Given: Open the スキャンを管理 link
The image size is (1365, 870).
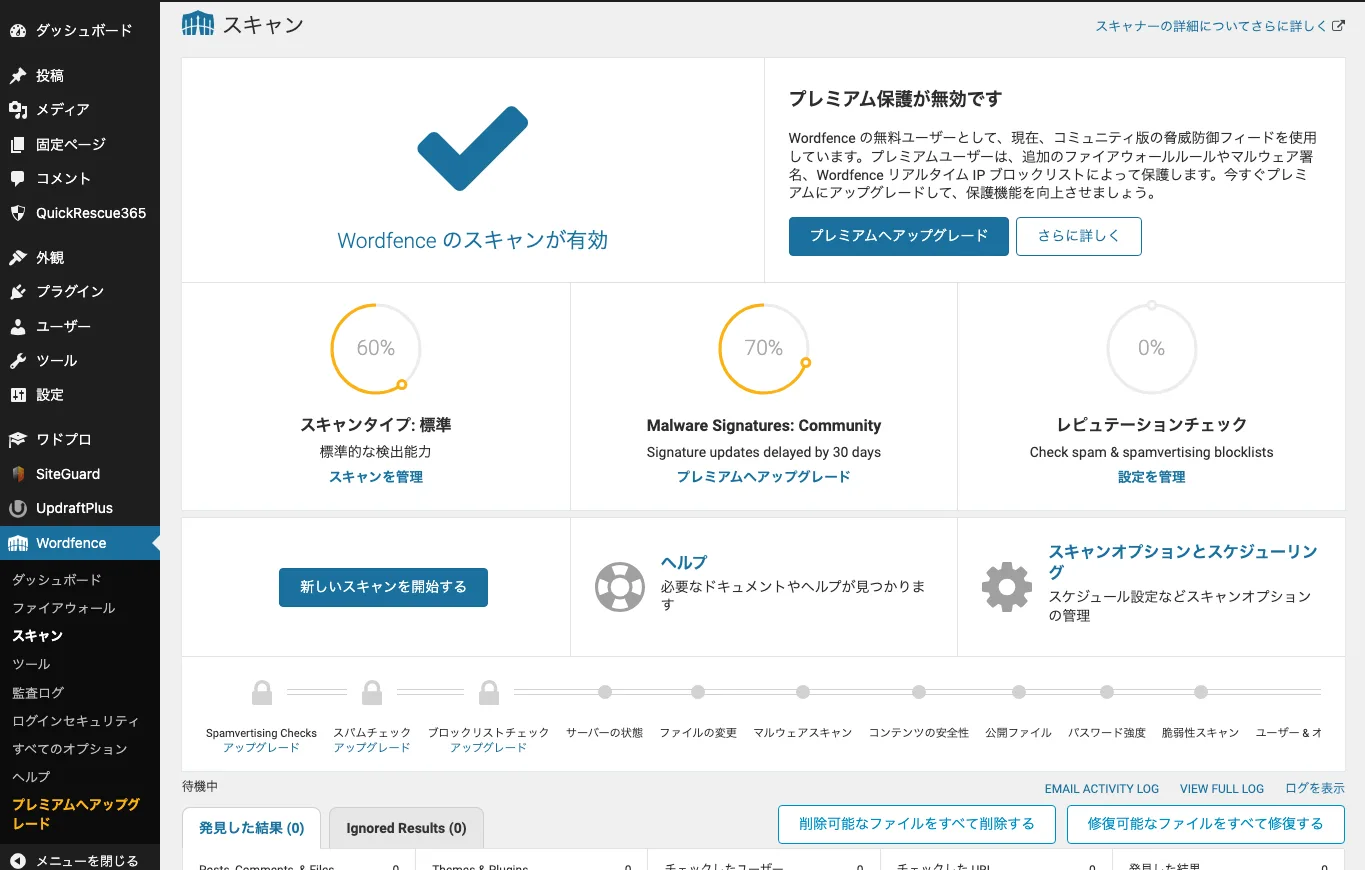Looking at the screenshot, I should point(376,477).
